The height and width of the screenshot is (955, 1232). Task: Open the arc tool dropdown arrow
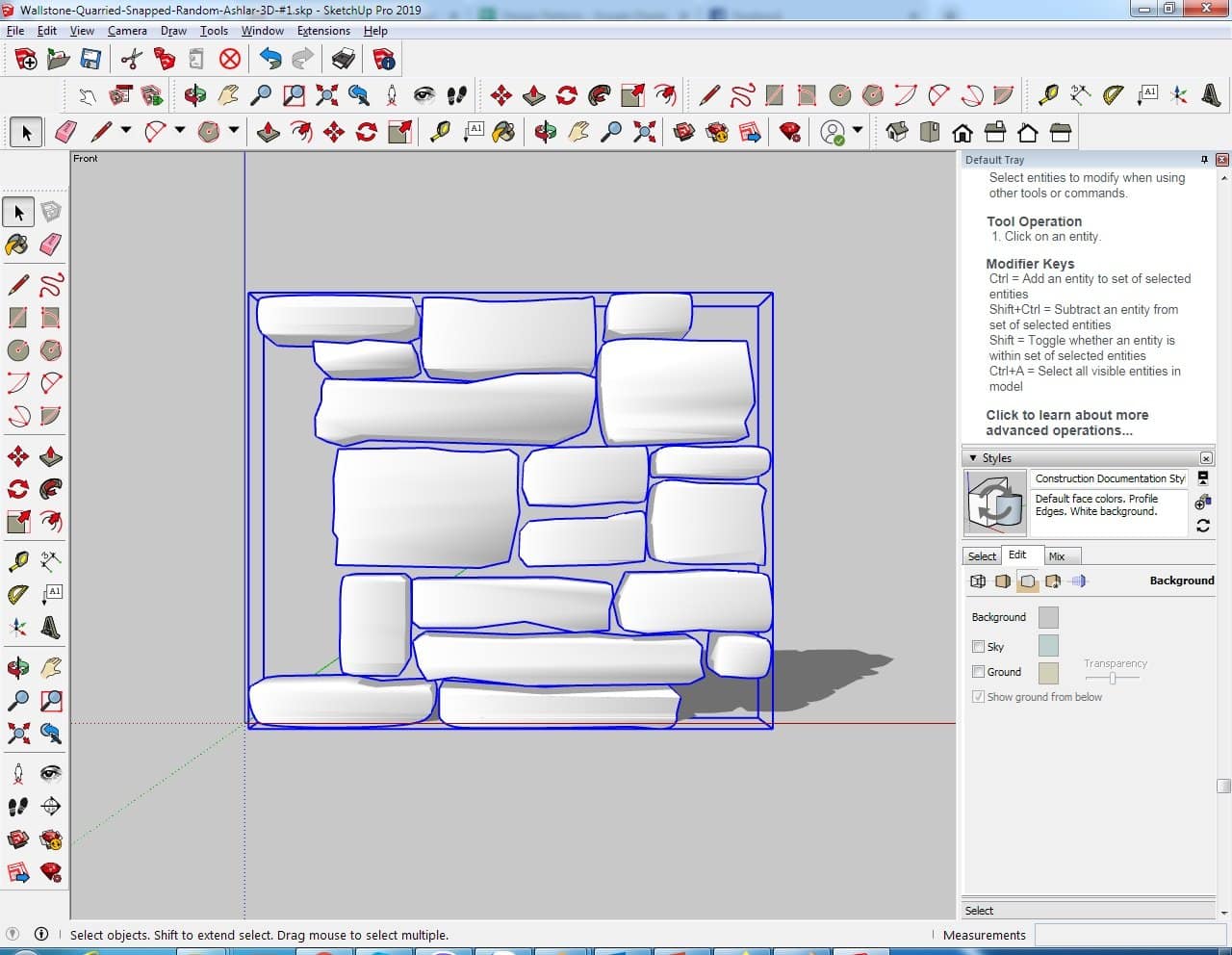(179, 130)
